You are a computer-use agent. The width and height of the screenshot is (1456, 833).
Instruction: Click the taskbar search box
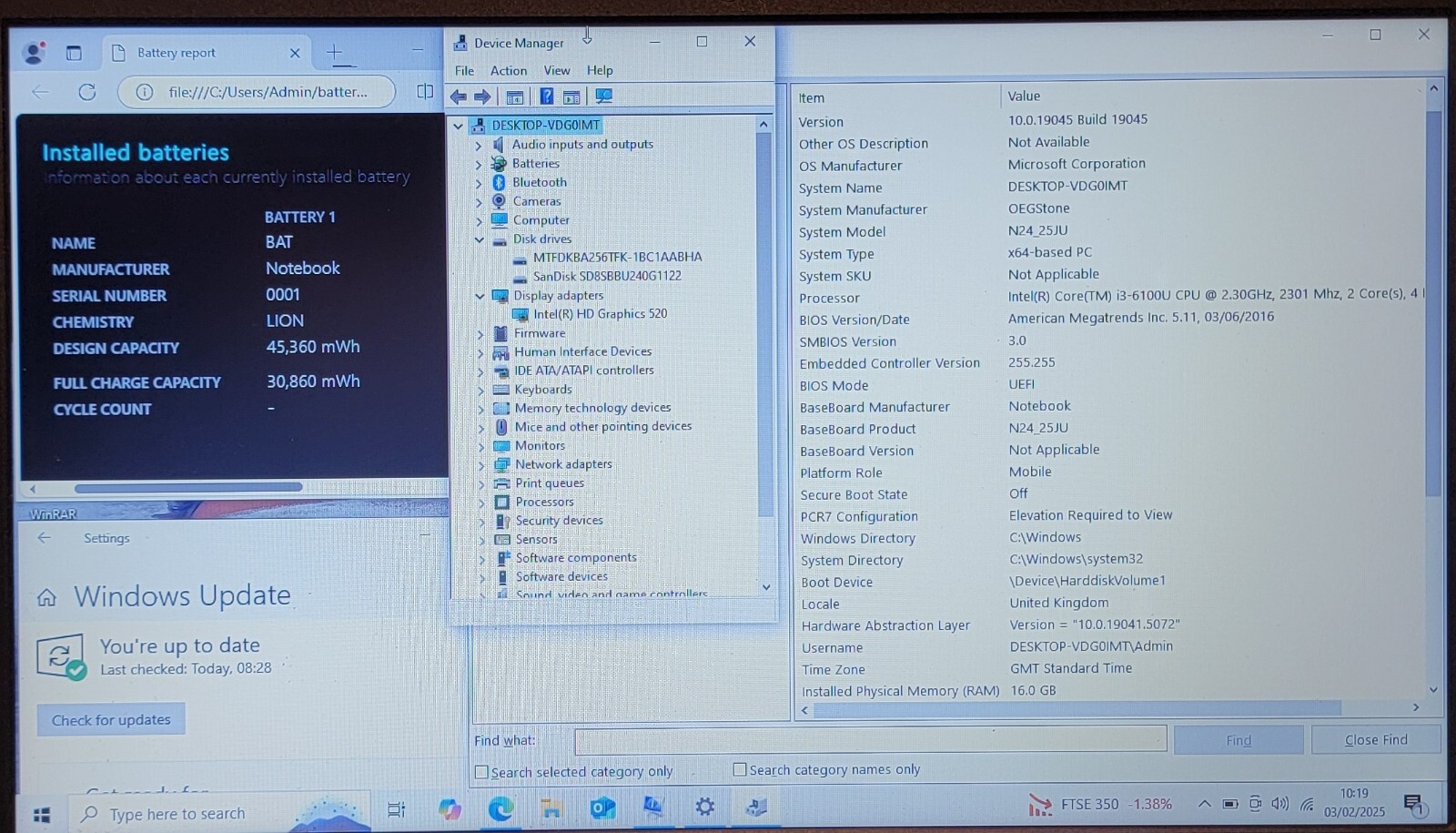(x=220, y=813)
